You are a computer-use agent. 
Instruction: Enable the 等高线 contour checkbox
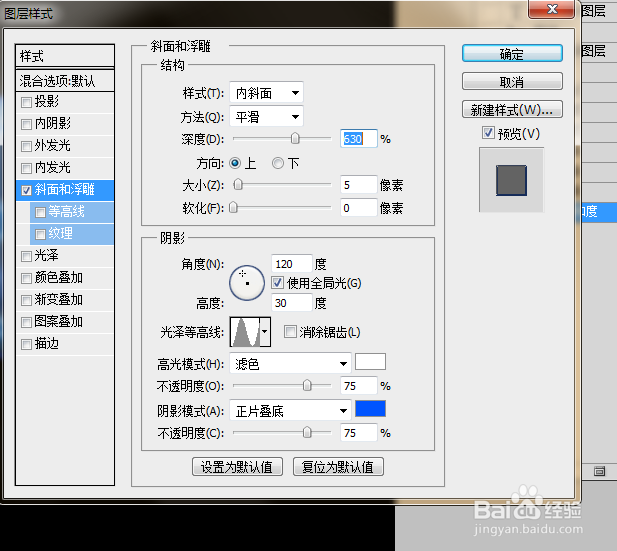click(x=40, y=213)
